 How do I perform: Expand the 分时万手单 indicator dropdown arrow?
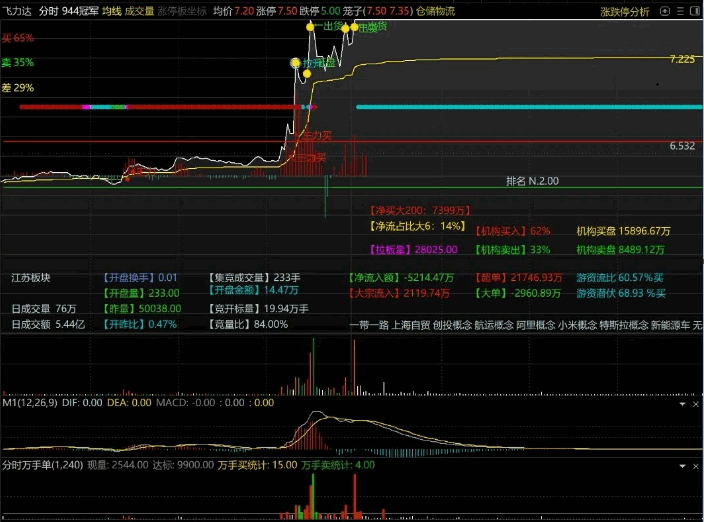(x=682, y=466)
